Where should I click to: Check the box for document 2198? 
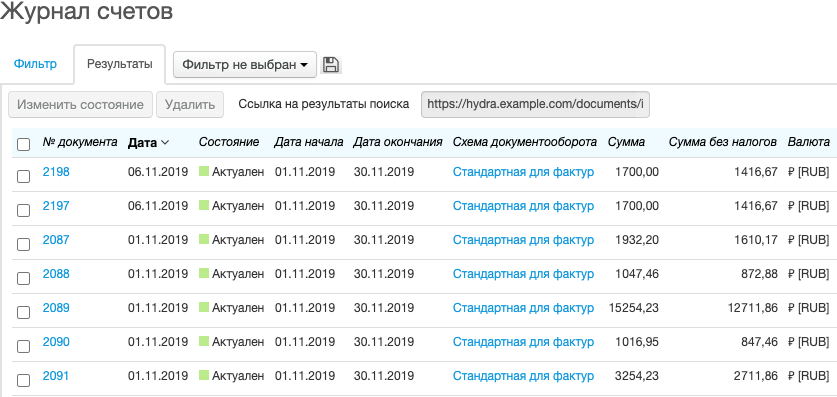(23, 177)
